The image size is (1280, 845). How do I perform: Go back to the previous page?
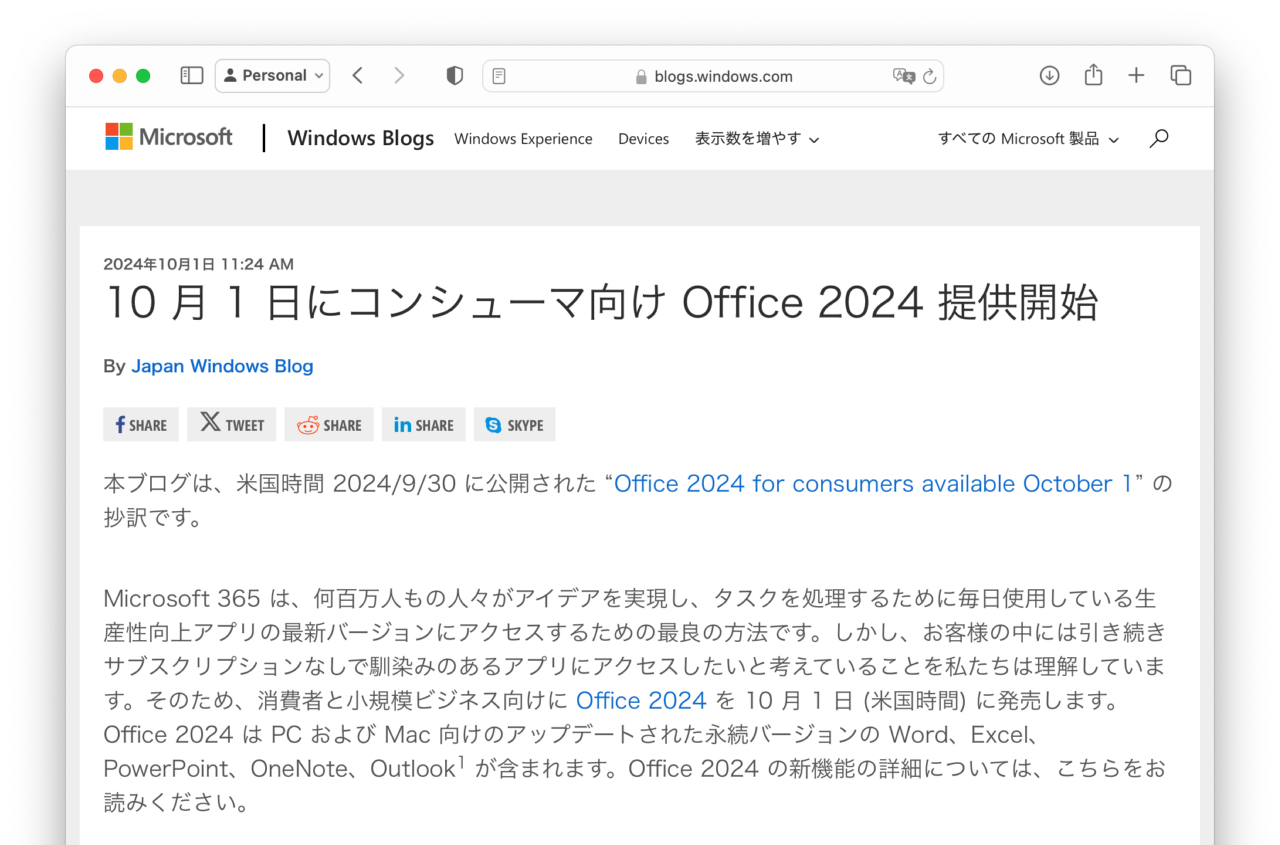tap(357, 76)
